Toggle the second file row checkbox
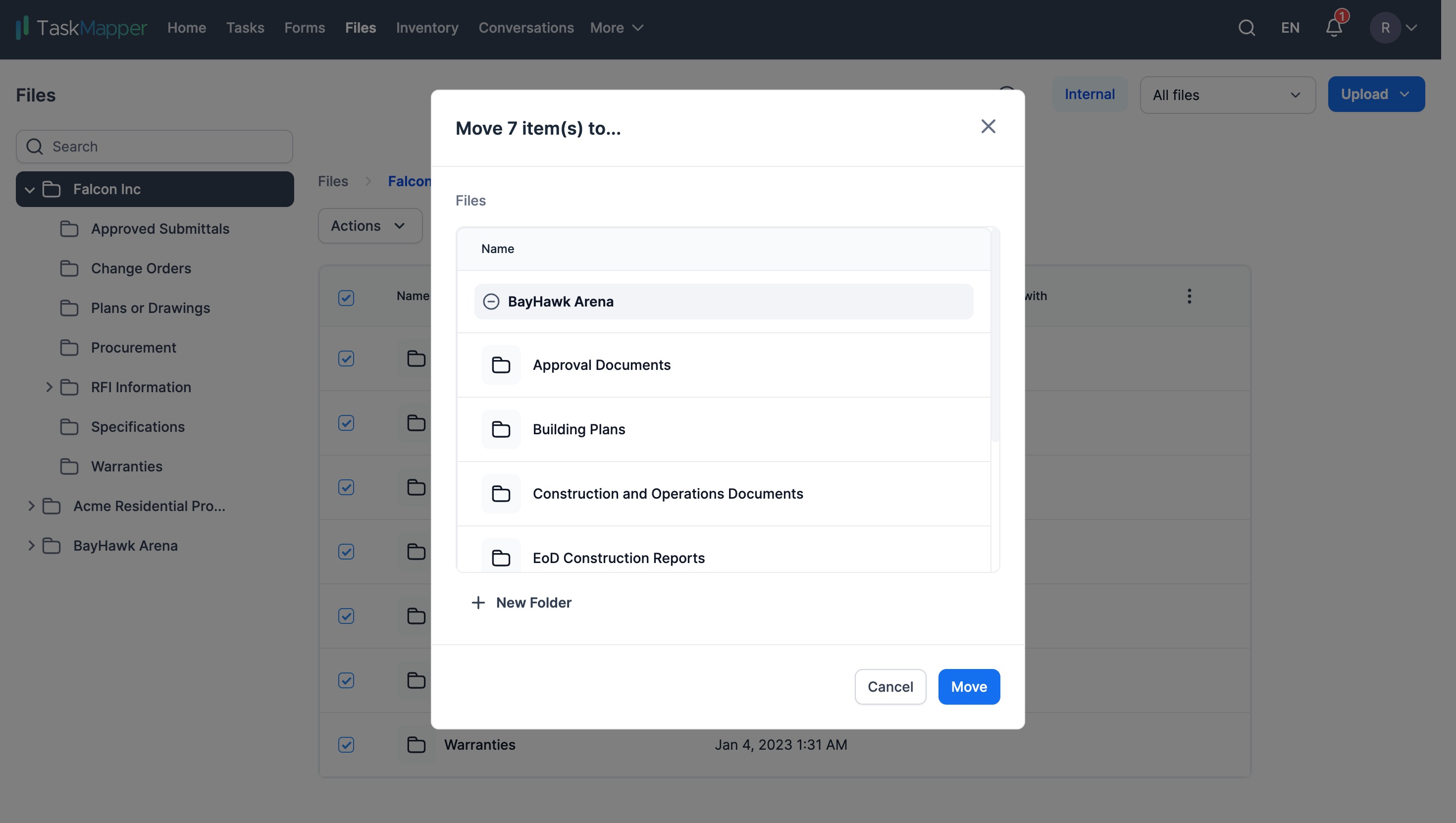 click(346, 423)
